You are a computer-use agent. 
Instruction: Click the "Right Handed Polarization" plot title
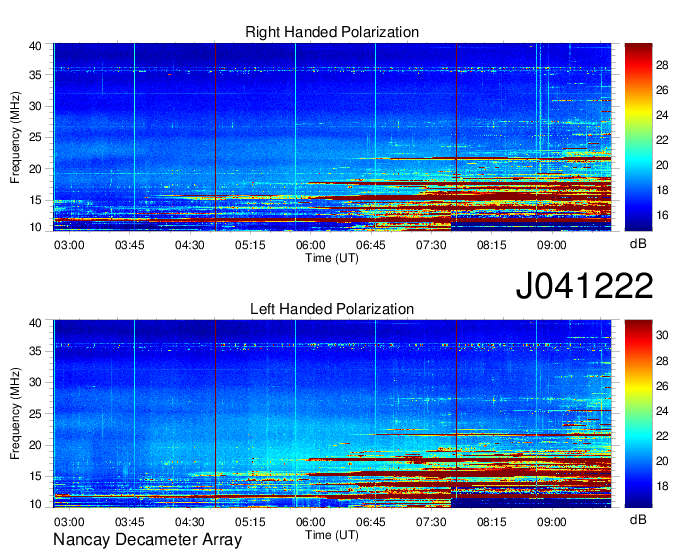[x=332, y=32]
